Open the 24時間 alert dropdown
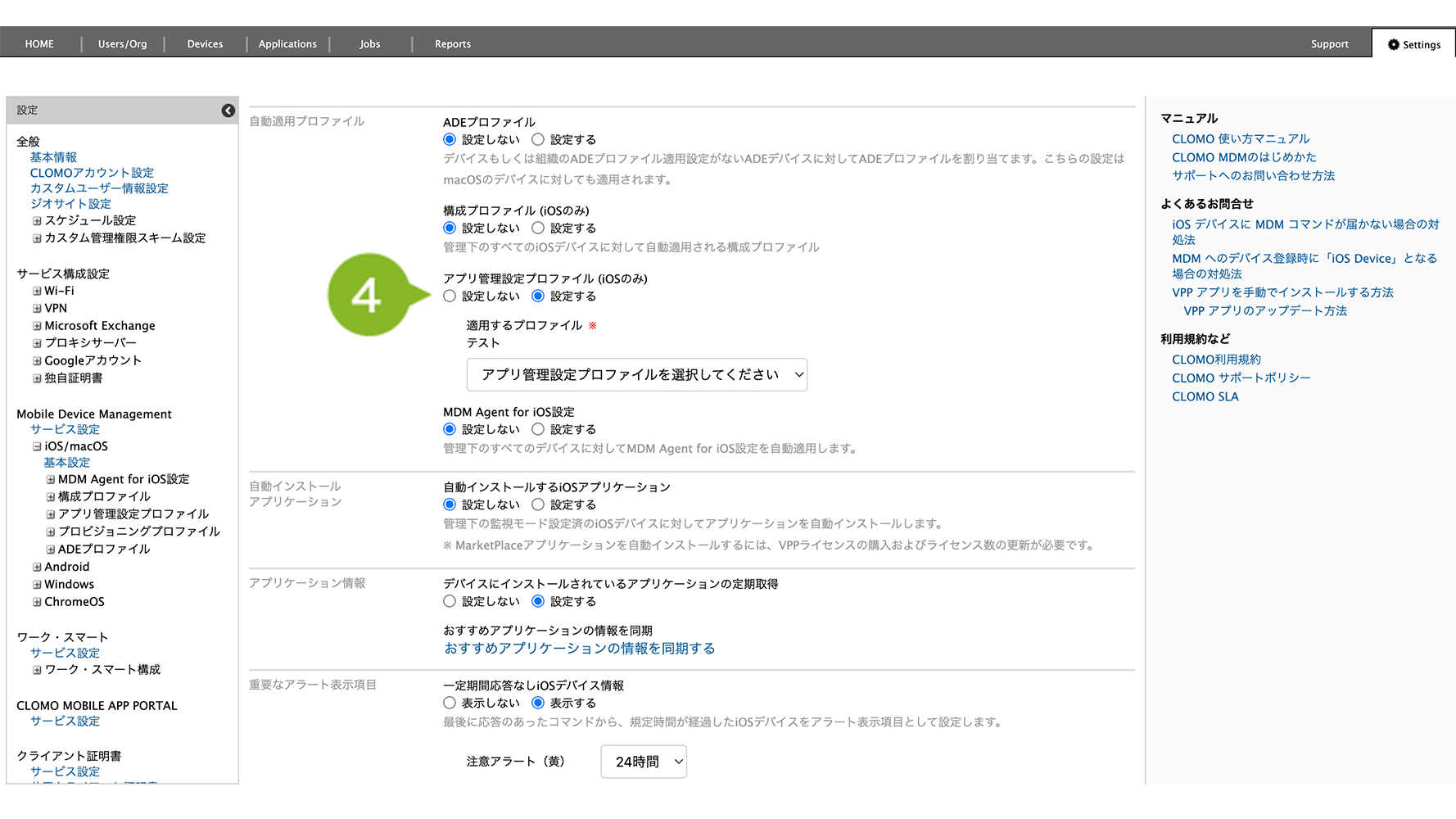 643,762
